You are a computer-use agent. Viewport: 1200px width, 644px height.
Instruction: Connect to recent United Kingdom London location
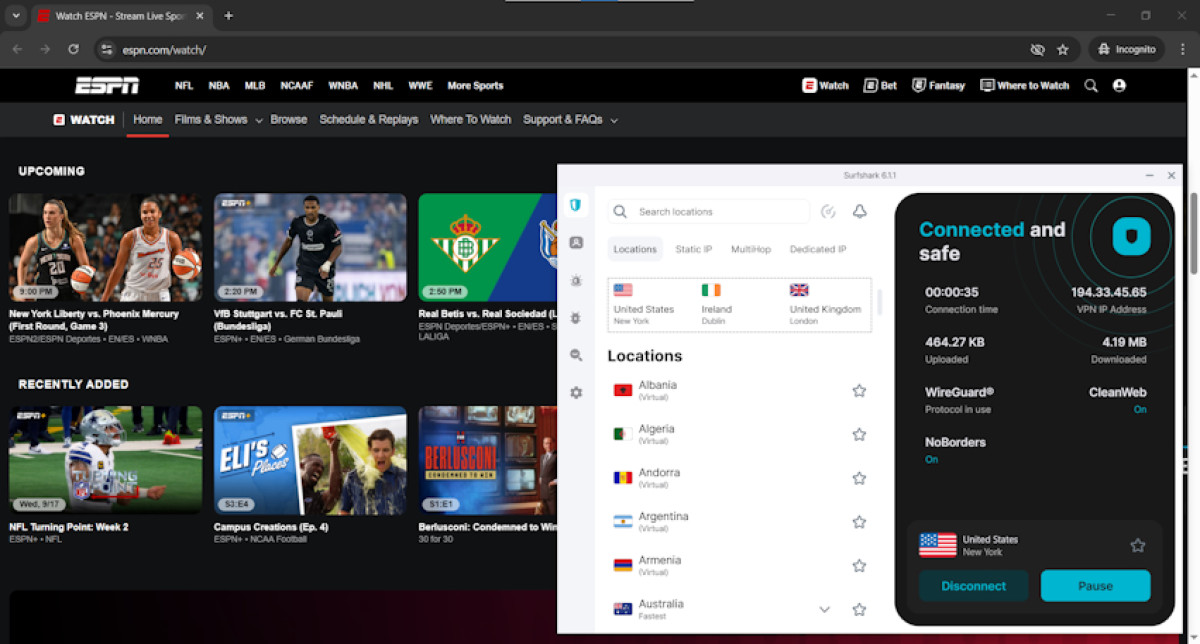pos(825,305)
